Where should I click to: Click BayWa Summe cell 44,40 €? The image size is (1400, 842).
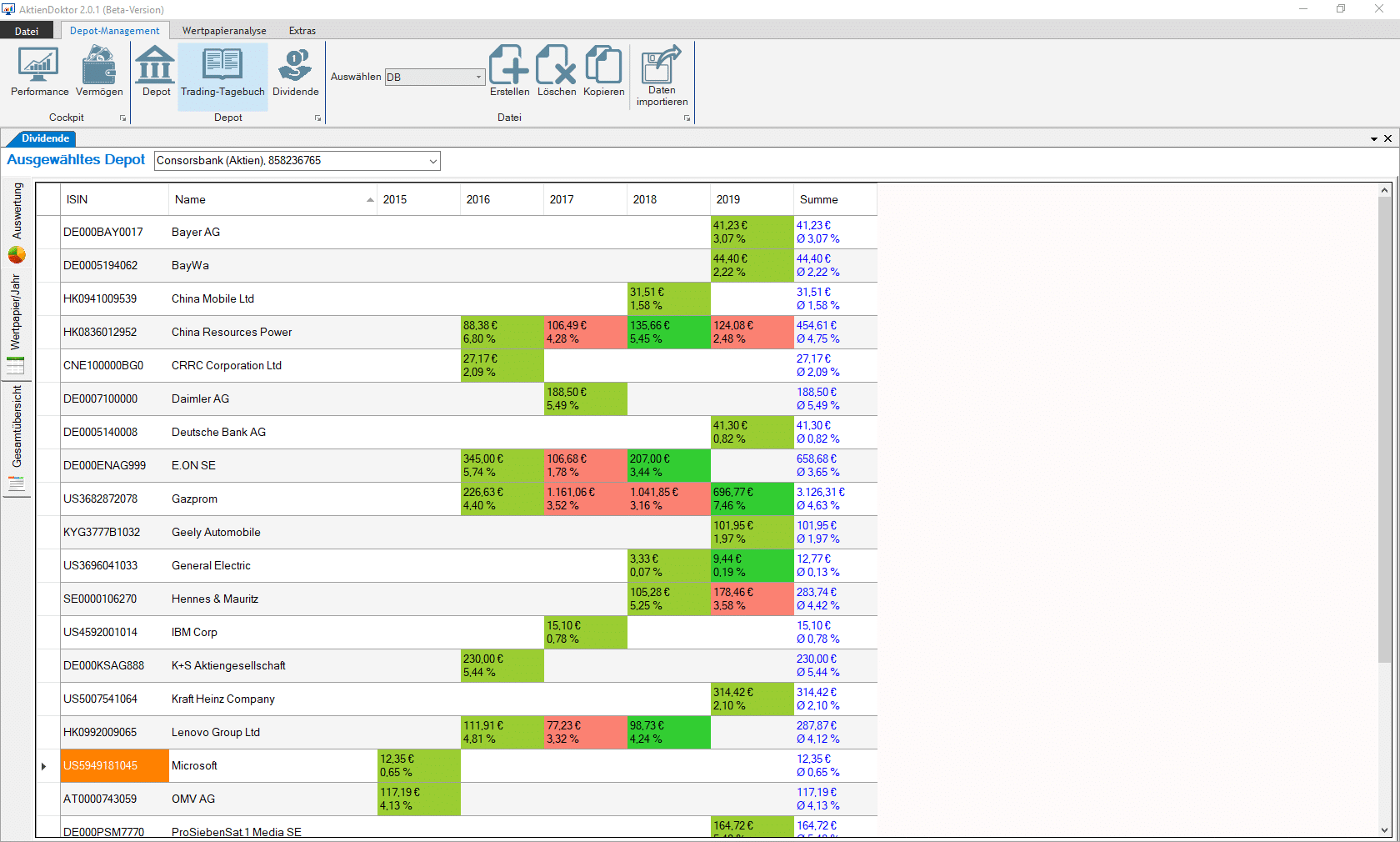(x=835, y=266)
